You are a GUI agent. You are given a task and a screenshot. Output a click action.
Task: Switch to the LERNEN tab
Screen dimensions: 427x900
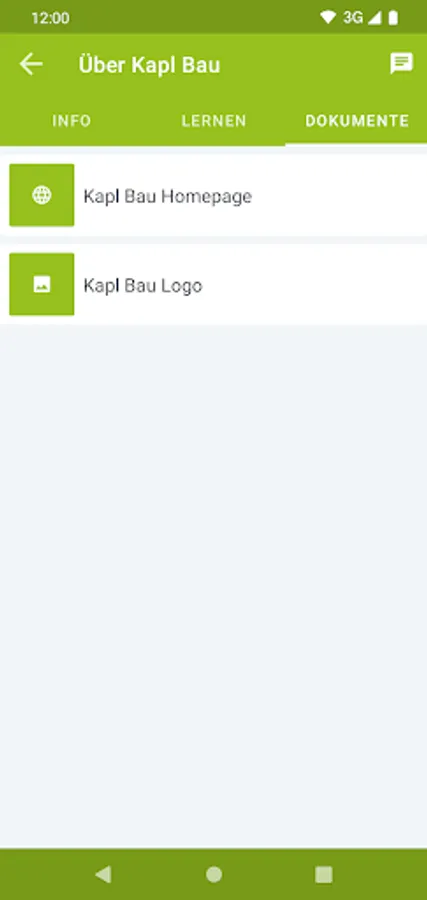[x=214, y=121]
